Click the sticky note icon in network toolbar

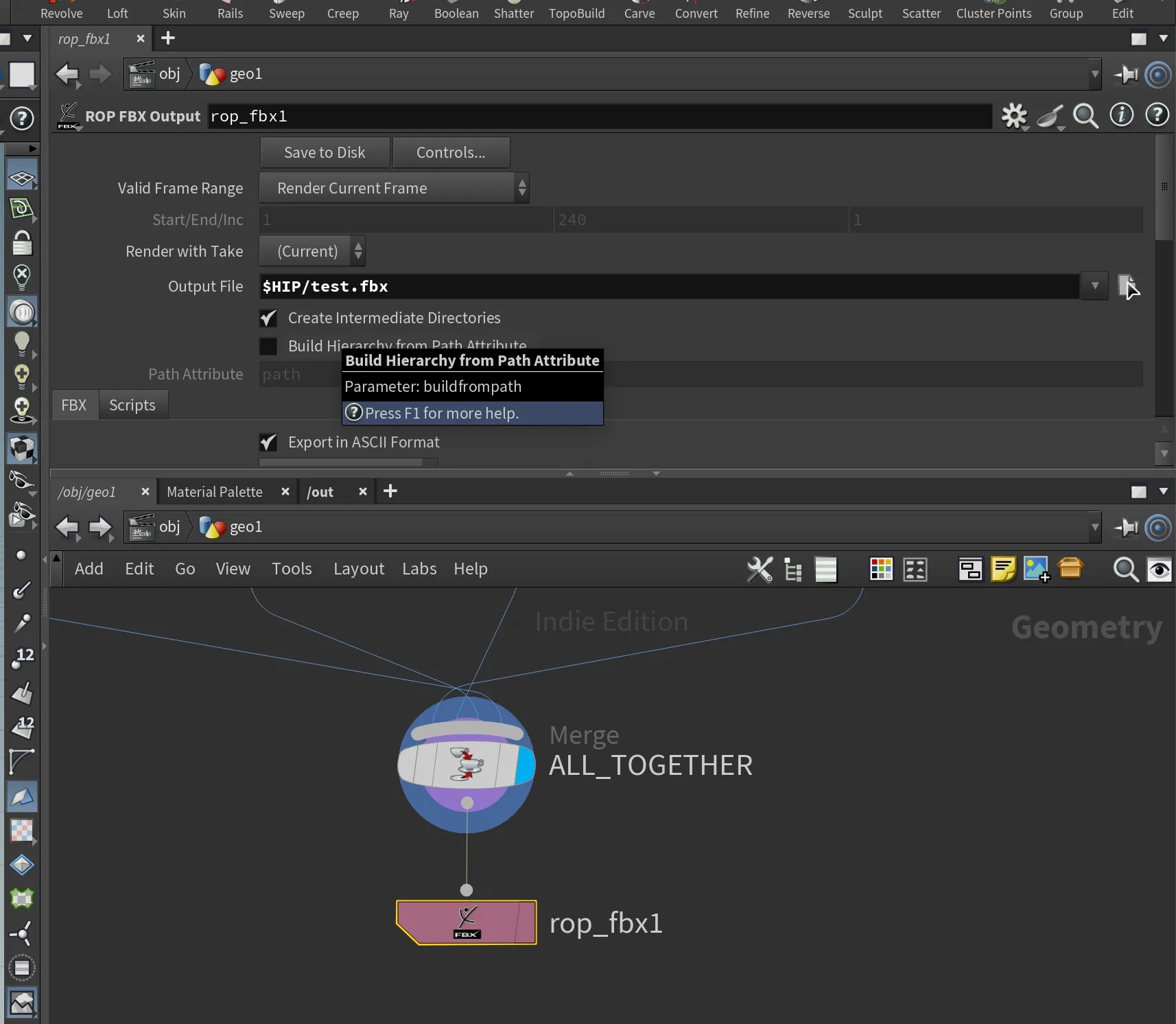[1002, 569]
